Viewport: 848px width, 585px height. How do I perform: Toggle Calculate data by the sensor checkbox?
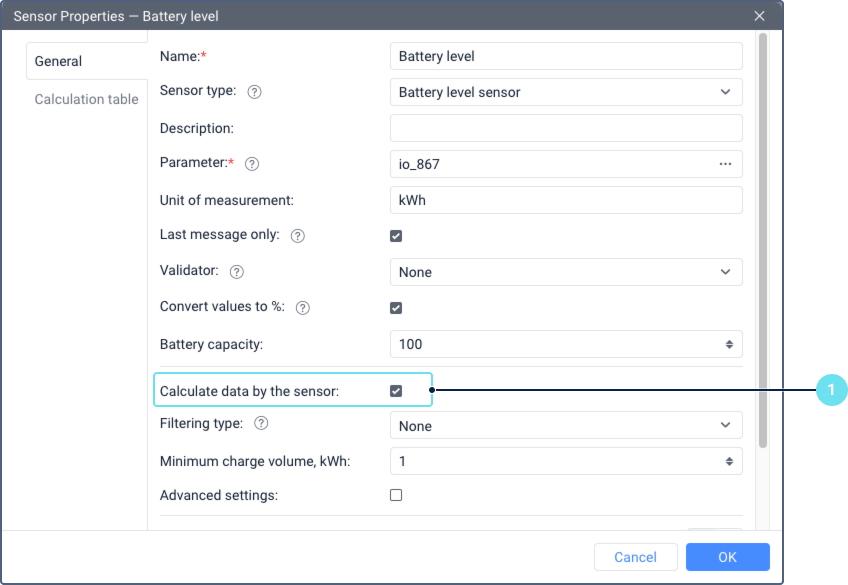click(x=396, y=390)
